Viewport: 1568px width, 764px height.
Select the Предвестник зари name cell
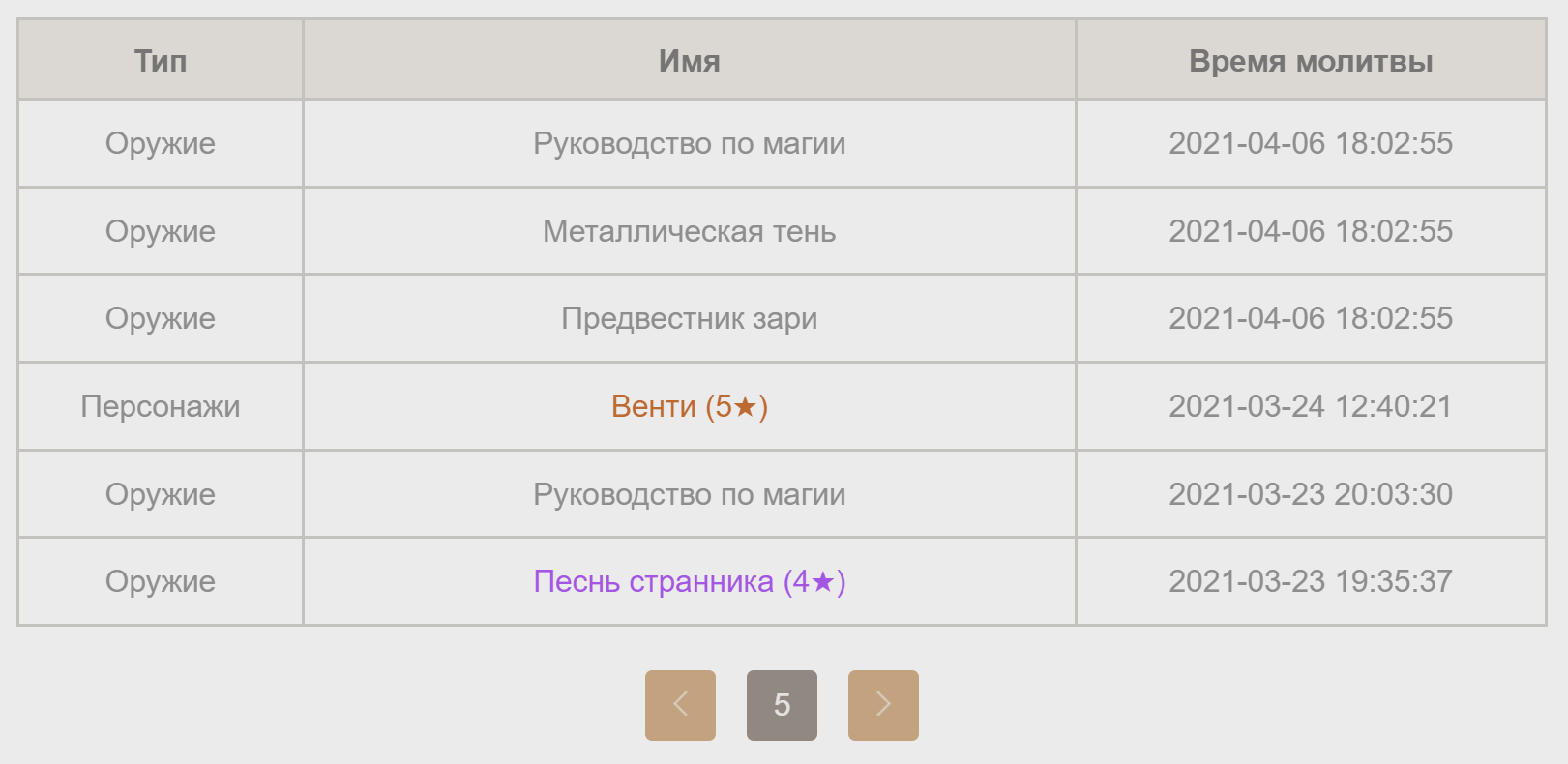tap(689, 318)
